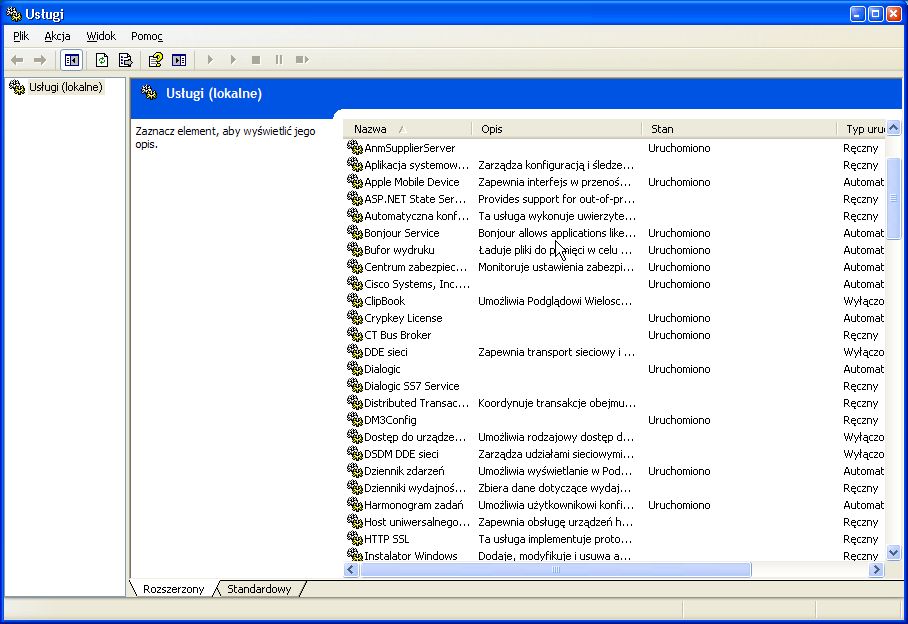Click the pane icon right of Help
The height and width of the screenshot is (624, 908).
(x=179, y=60)
